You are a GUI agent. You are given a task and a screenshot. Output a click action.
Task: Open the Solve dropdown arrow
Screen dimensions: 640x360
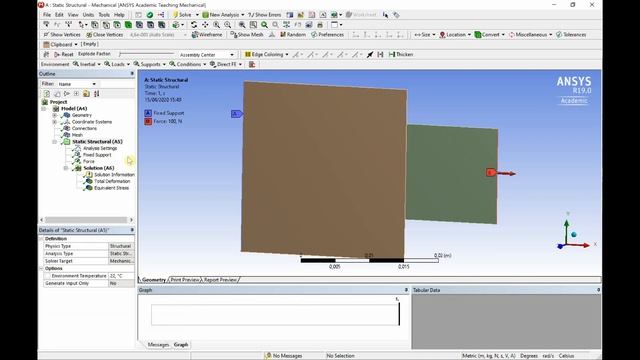[x=197, y=15]
